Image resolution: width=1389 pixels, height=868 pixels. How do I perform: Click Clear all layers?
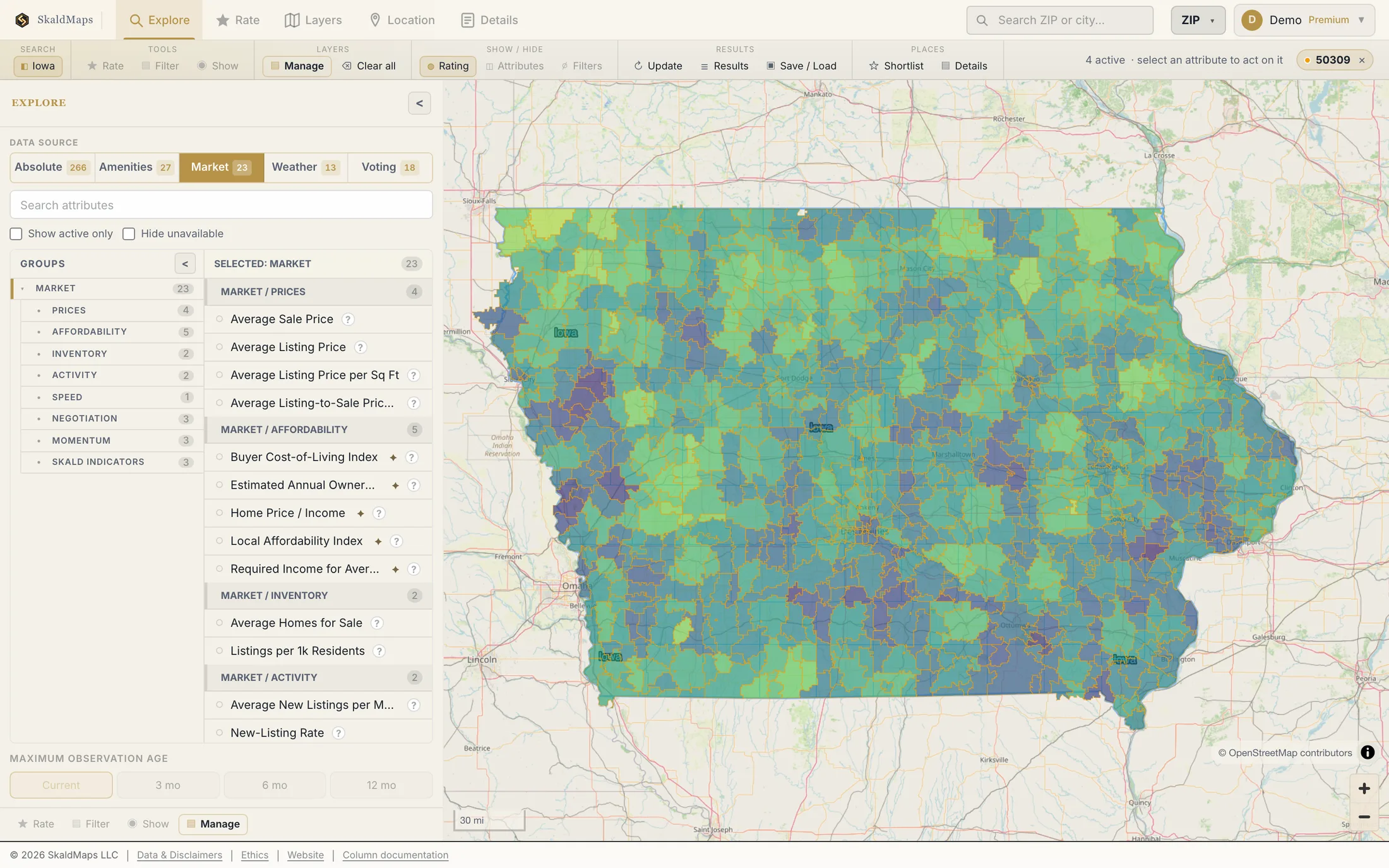coord(369,66)
